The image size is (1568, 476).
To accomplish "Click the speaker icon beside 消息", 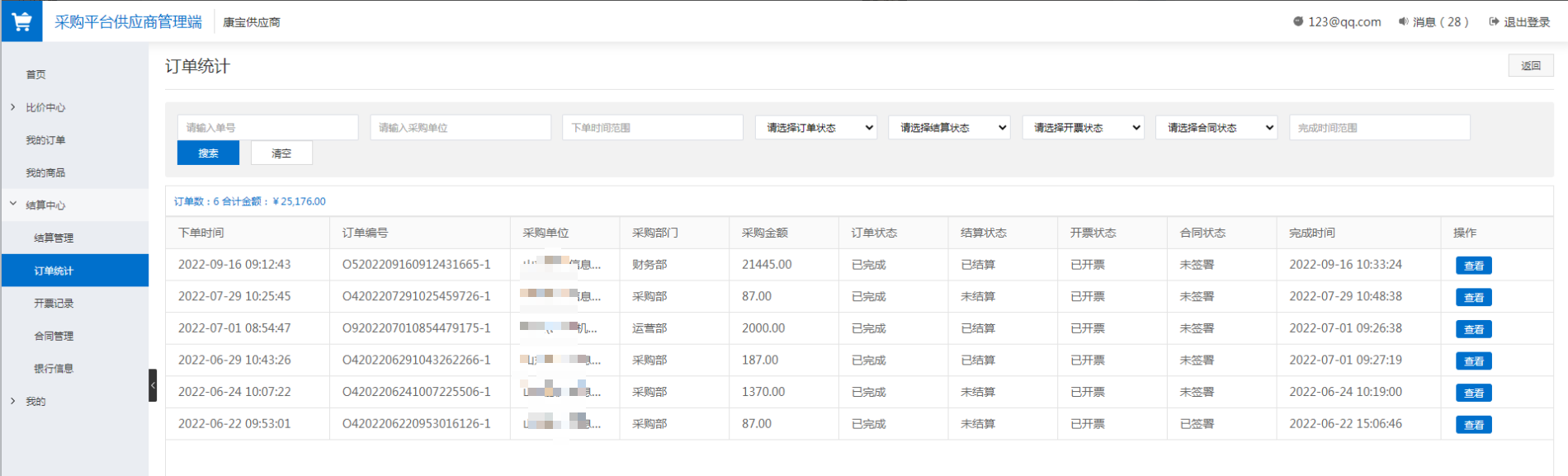I will [x=1403, y=21].
